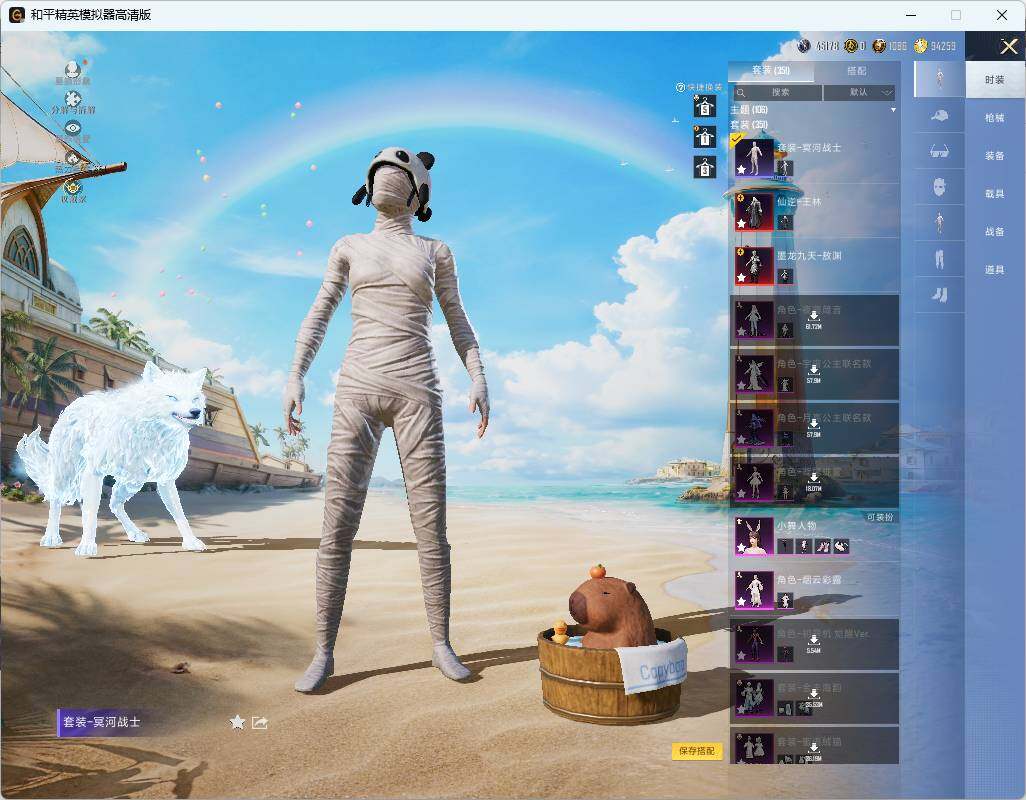The height and width of the screenshot is (800, 1026).
Task: Open the 时装 category tab
Action: 995,80
